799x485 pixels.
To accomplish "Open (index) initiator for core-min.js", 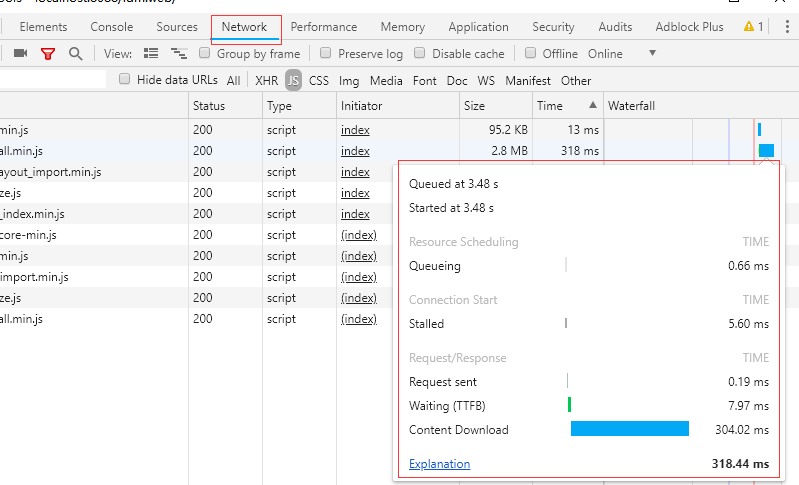I will pos(359,235).
